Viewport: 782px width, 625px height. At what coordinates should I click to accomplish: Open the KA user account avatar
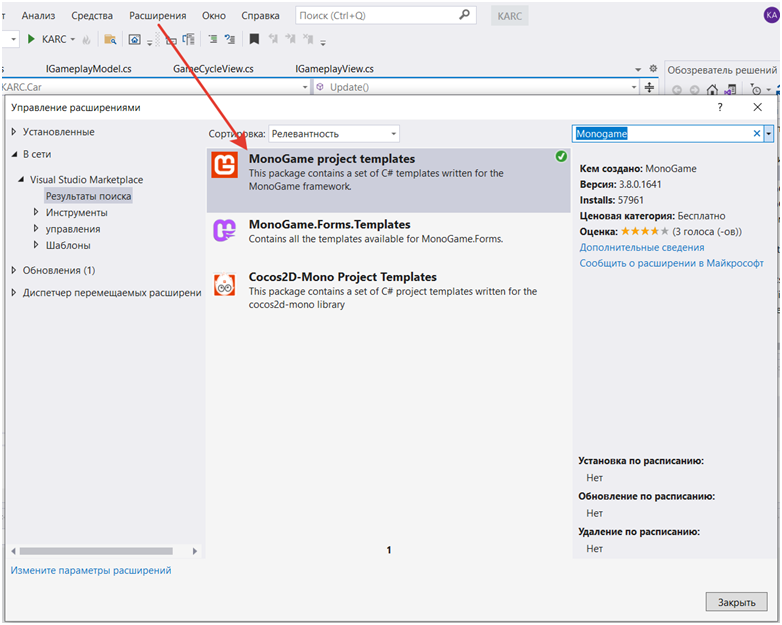click(771, 15)
